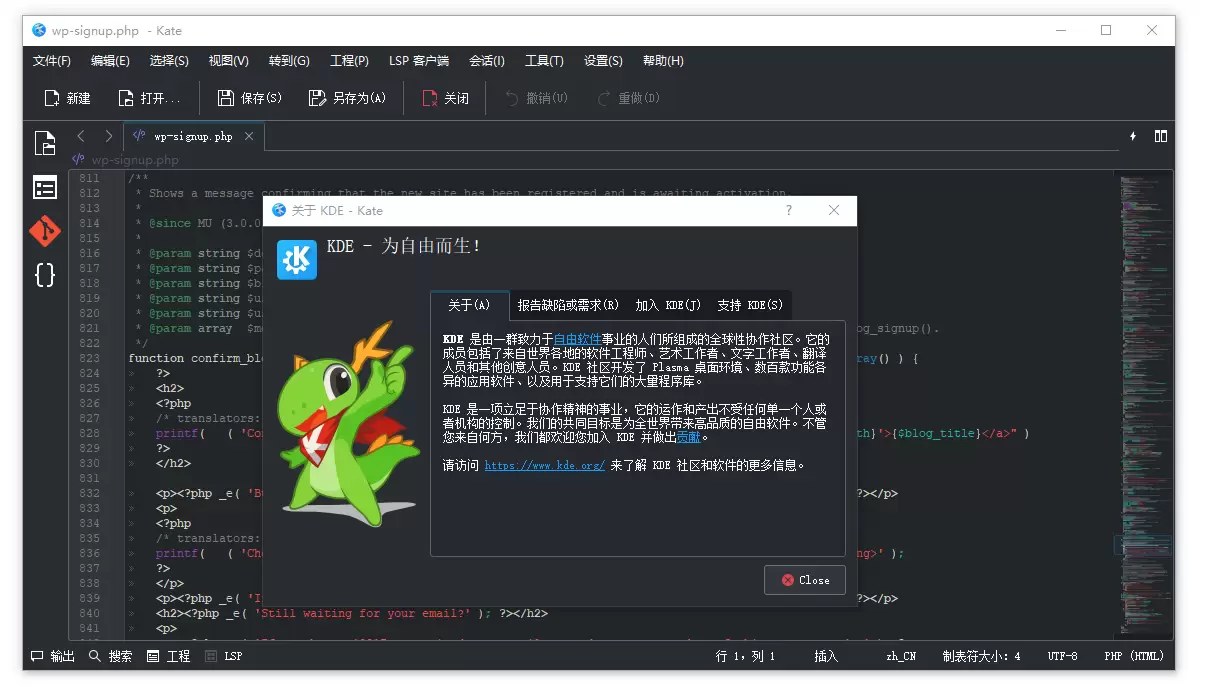This screenshot has width=1206, height=687.
Task: Click the red 关闭 toolbar button
Action: coord(445,98)
